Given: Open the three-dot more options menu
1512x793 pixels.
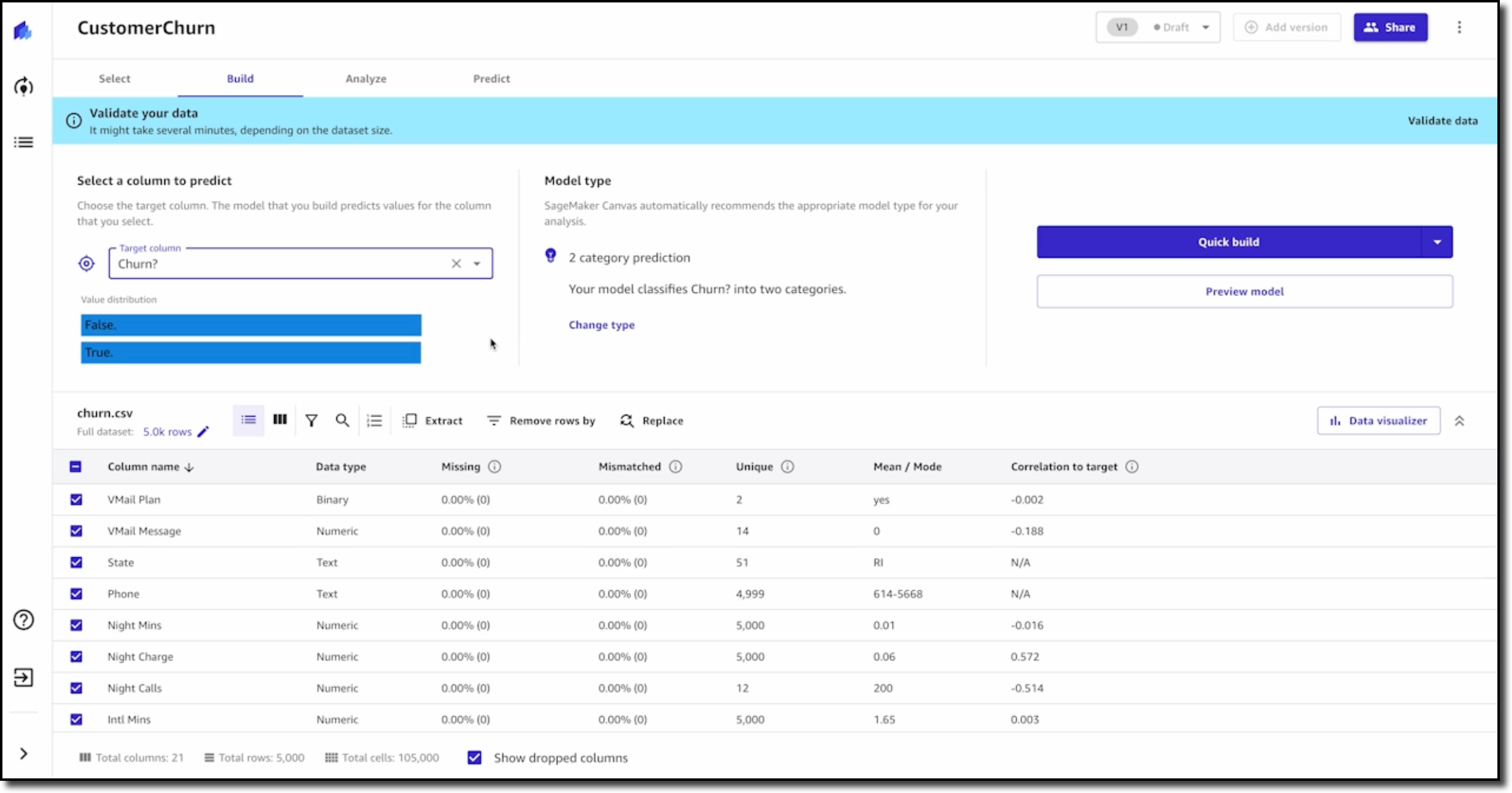Looking at the screenshot, I should (1459, 27).
